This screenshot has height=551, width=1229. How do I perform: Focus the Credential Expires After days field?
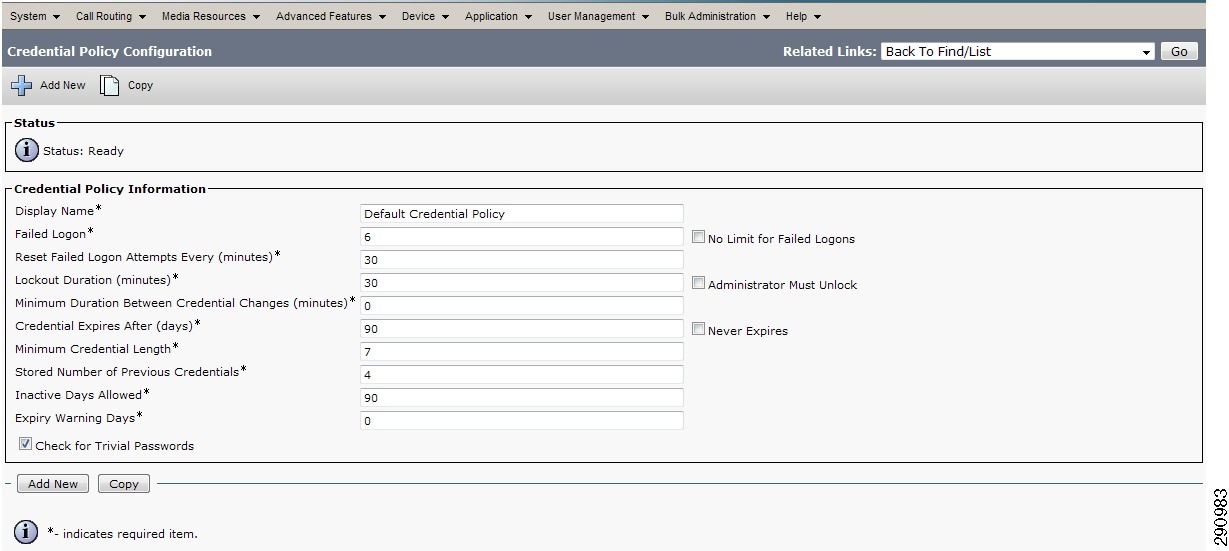tap(522, 329)
